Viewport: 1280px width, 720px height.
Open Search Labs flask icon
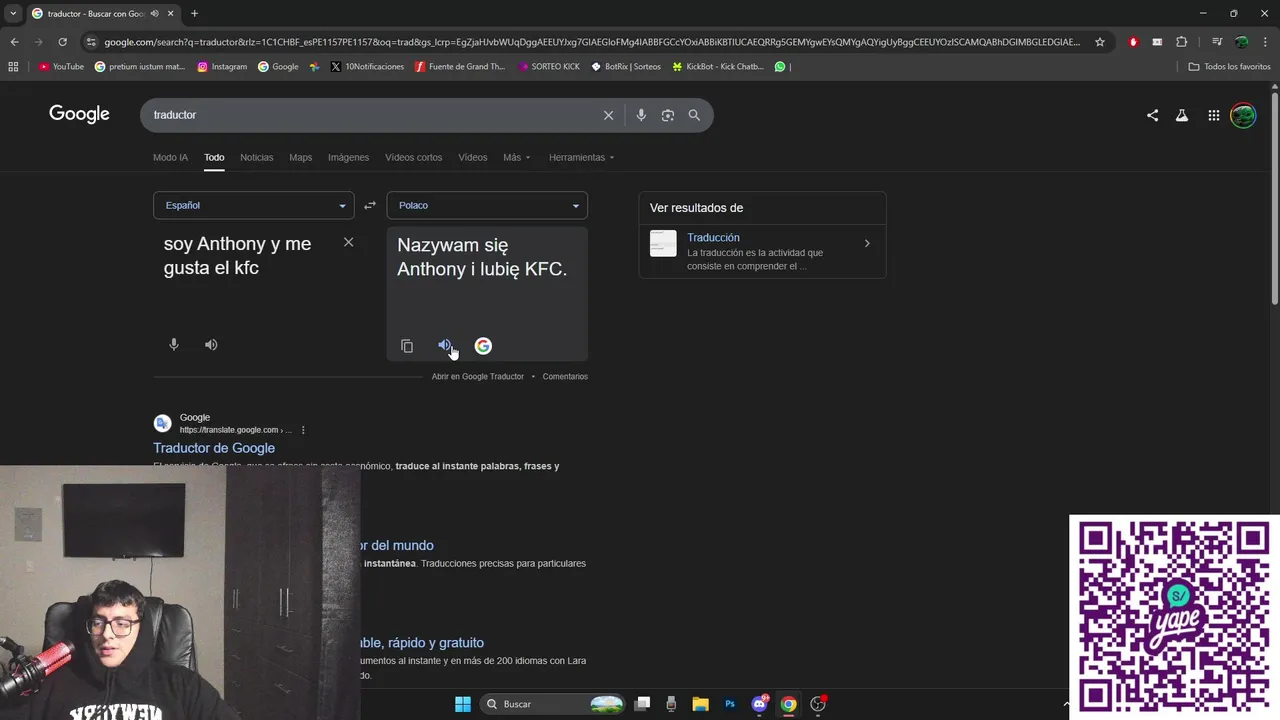1182,115
